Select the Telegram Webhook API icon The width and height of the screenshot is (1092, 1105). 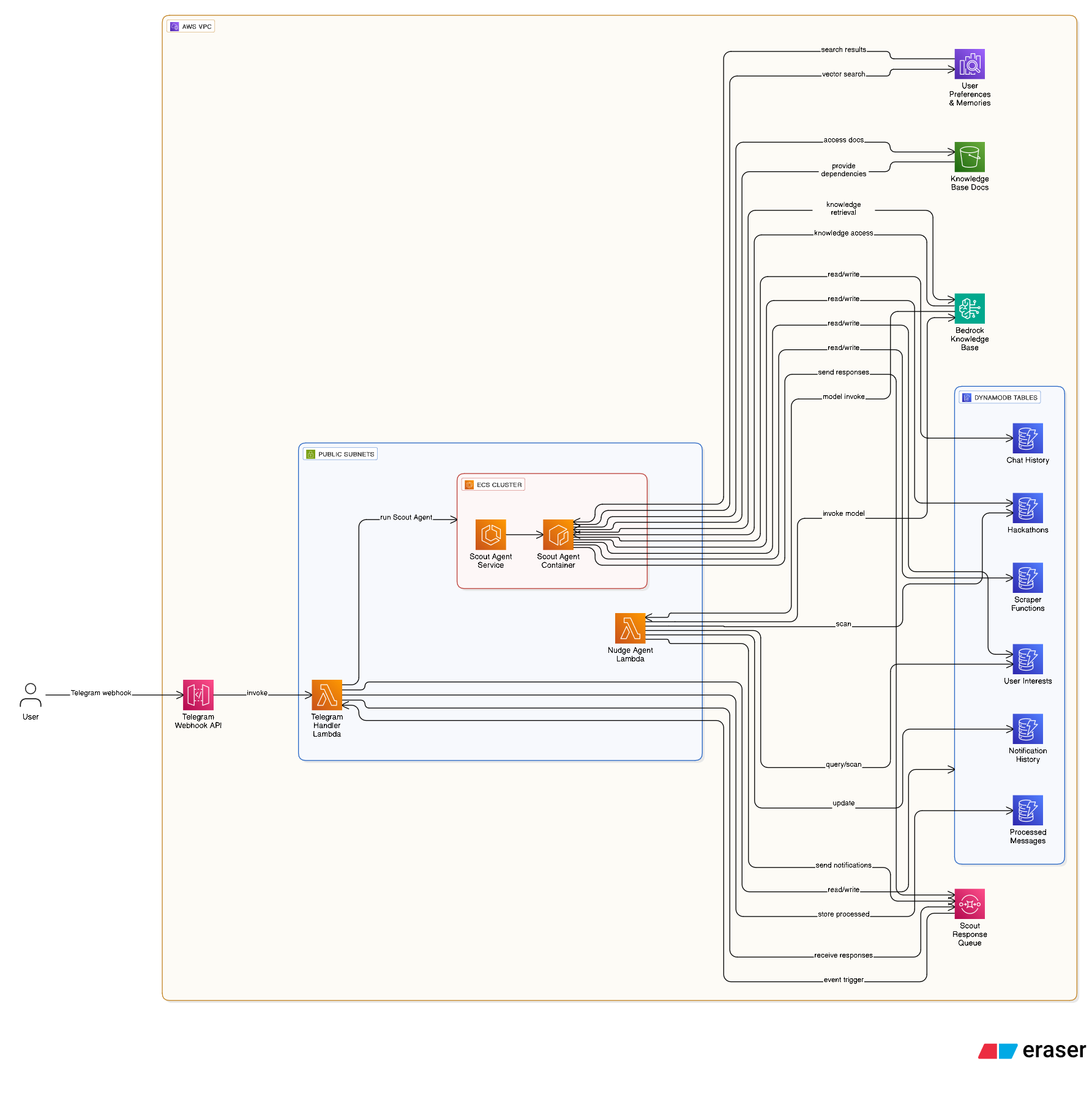198,693
